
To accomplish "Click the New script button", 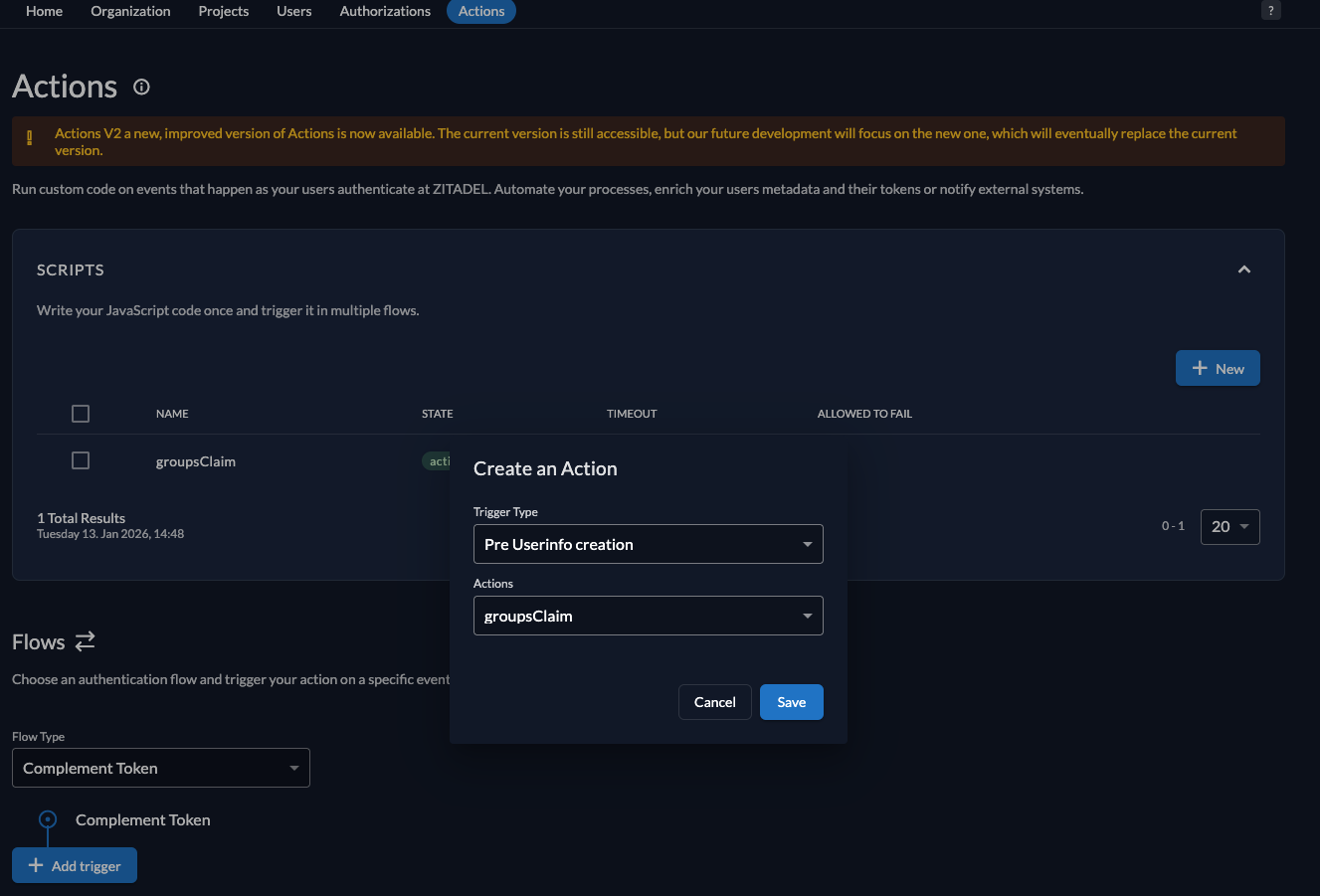I will pyautogui.click(x=1218, y=368).
